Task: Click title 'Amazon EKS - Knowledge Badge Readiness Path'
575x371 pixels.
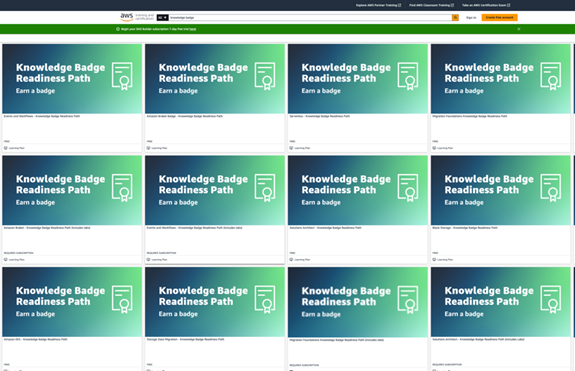Action: (36, 339)
